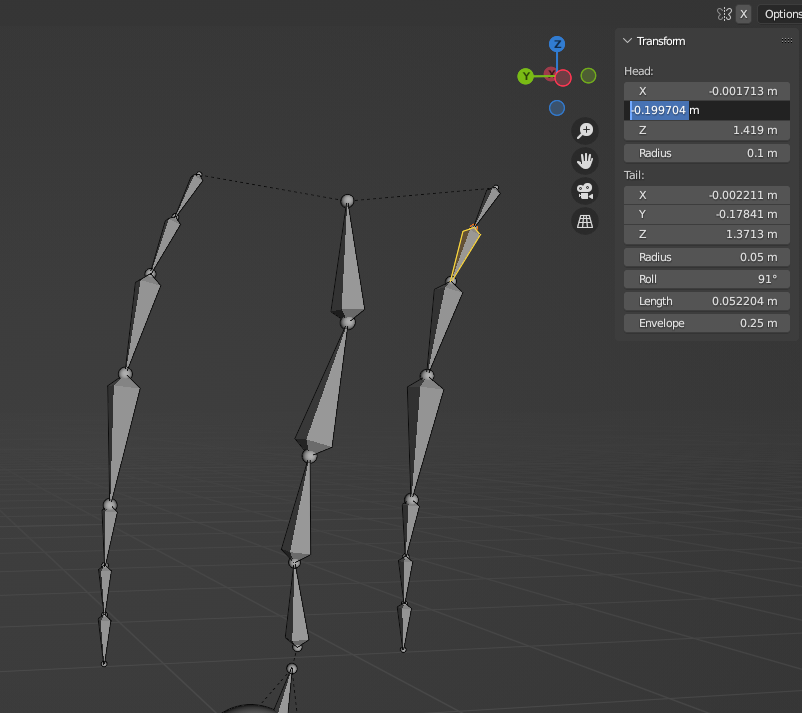Screen dimensions: 802x713
Task: Click the Head Radius field
Action: point(707,153)
